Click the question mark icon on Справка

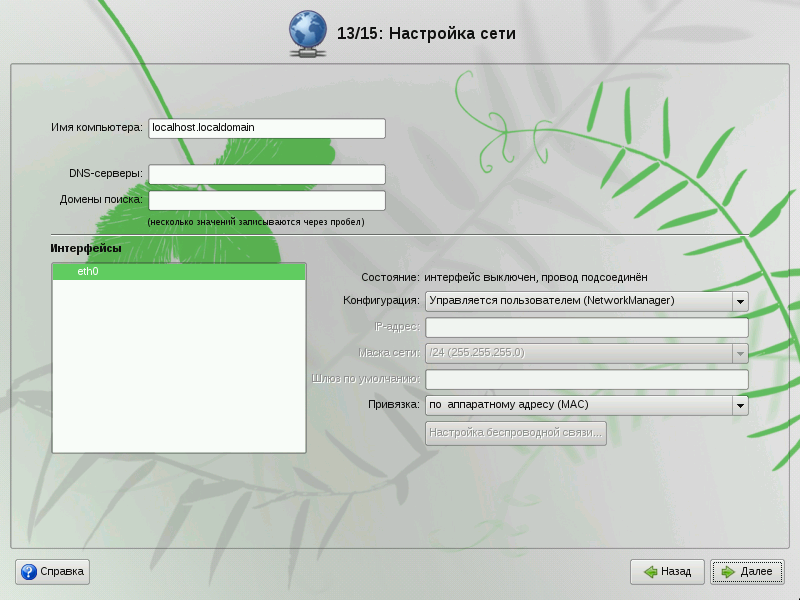(x=29, y=572)
